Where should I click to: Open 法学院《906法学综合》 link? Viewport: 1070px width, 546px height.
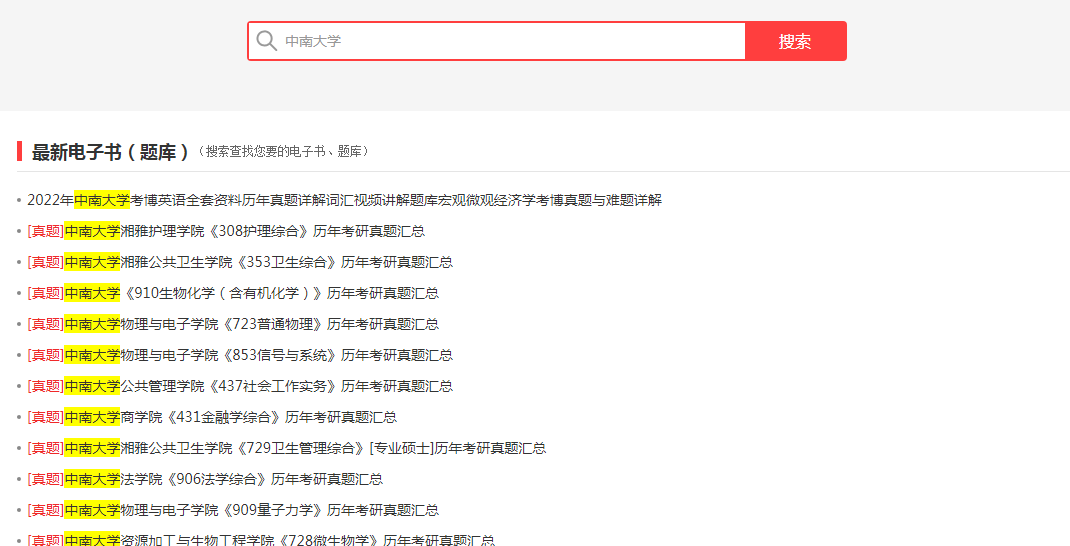tap(250, 479)
